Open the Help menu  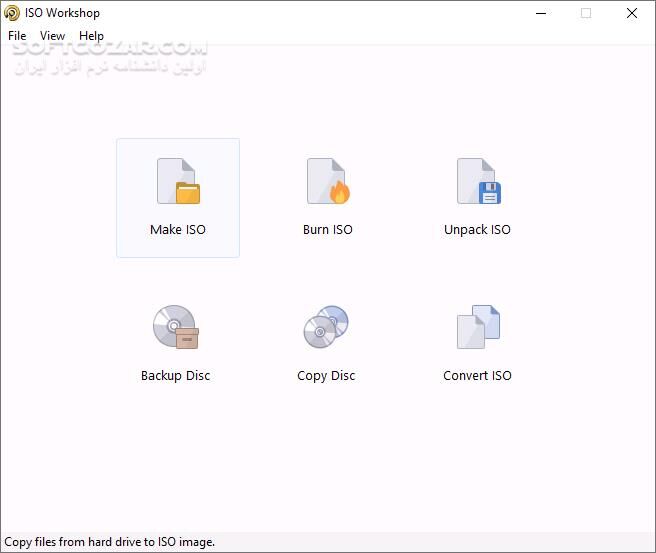(91, 35)
